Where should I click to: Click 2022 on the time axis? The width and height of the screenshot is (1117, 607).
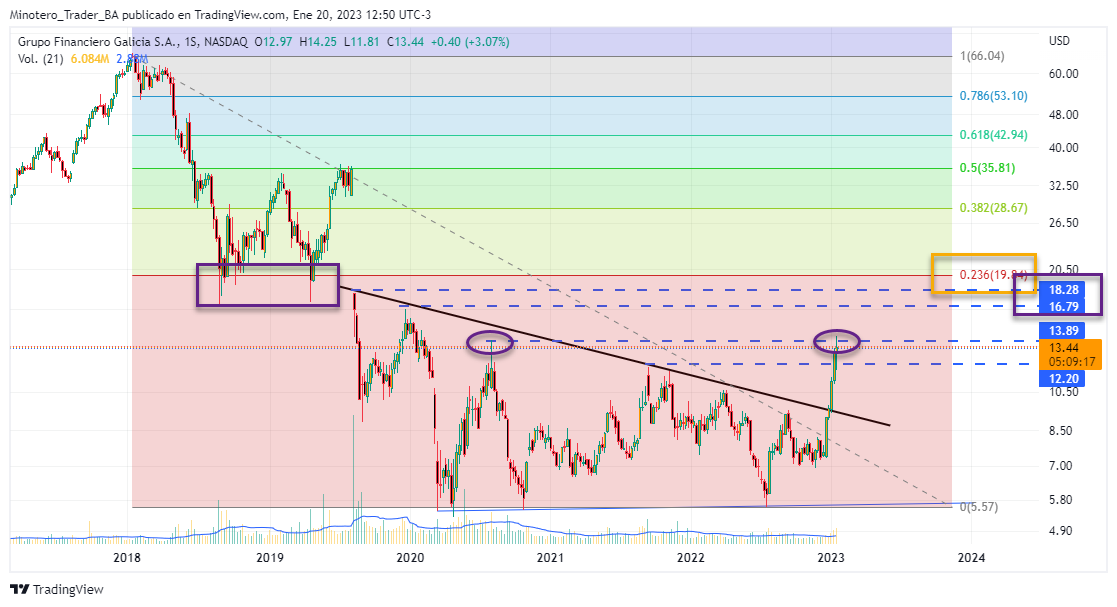[x=690, y=558]
